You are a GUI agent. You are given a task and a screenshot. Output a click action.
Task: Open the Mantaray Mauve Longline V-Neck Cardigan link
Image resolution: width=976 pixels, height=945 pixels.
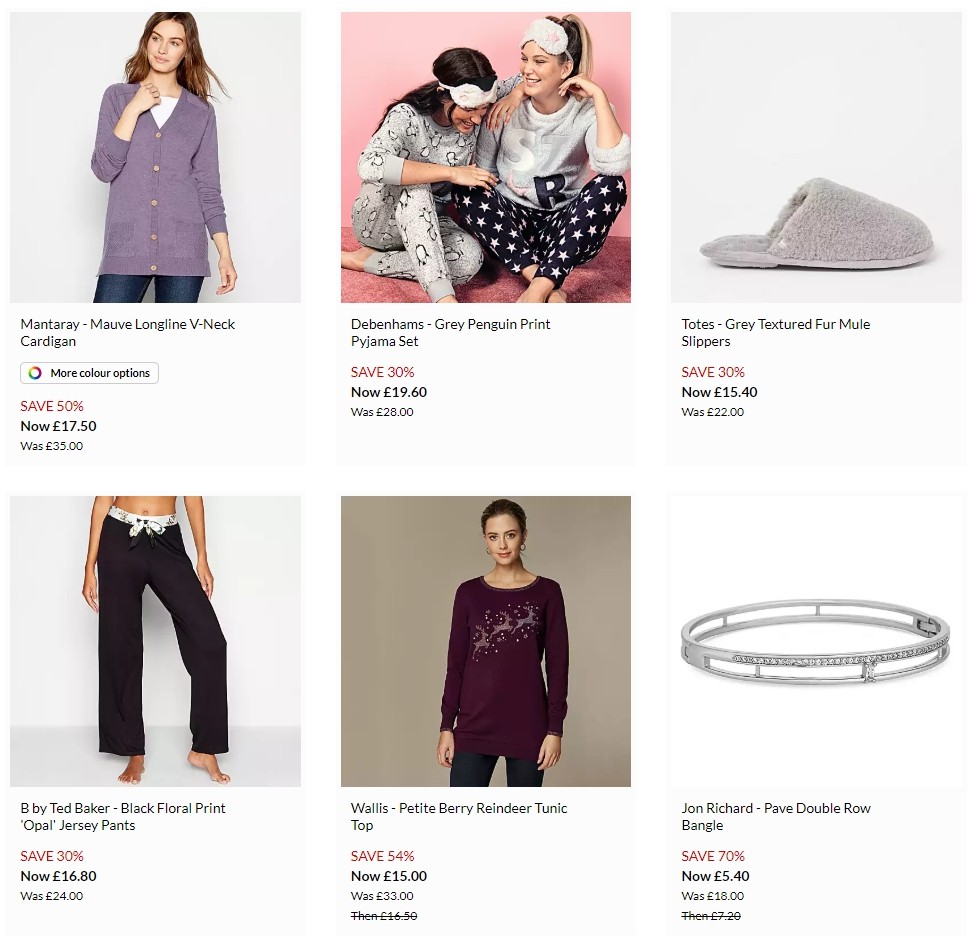point(128,332)
